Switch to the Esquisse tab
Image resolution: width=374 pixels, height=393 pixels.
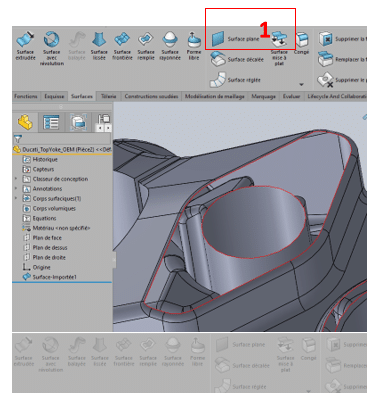(x=54, y=96)
